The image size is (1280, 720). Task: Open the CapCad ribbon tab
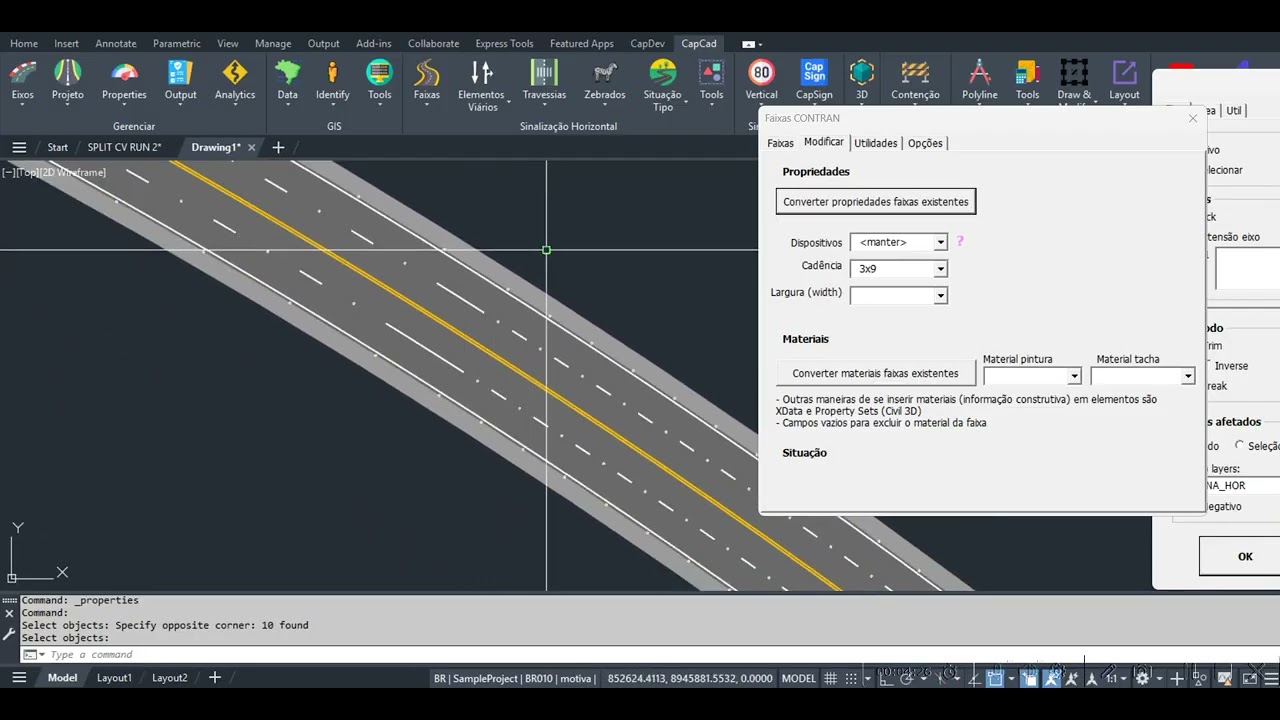pyautogui.click(x=699, y=43)
